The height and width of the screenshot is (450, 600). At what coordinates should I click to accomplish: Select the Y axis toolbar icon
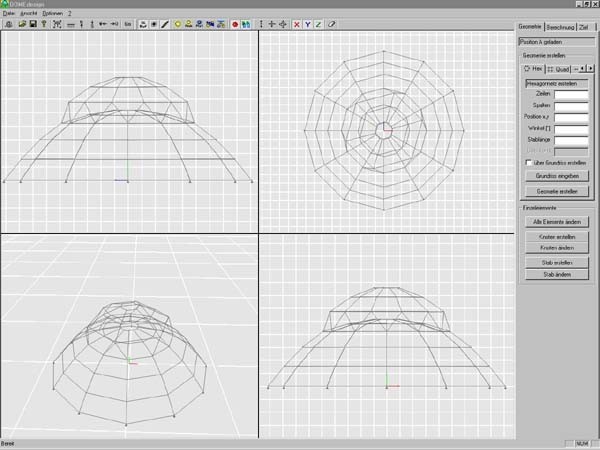[307, 23]
